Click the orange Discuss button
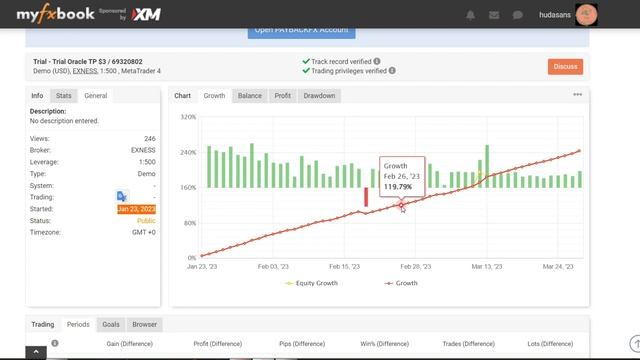The height and width of the screenshot is (360, 640). (x=565, y=67)
